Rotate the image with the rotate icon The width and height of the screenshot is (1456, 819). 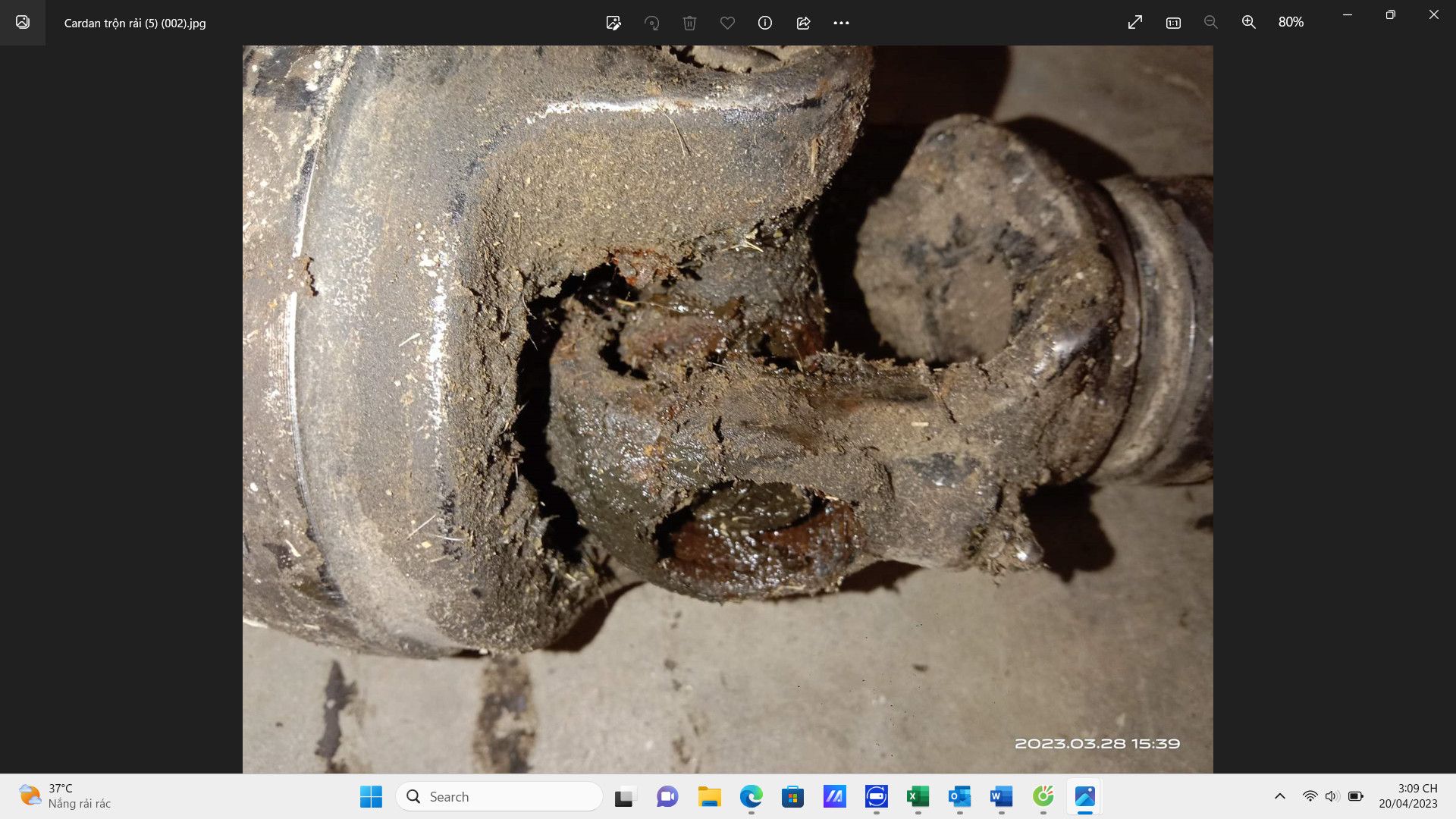coord(651,23)
